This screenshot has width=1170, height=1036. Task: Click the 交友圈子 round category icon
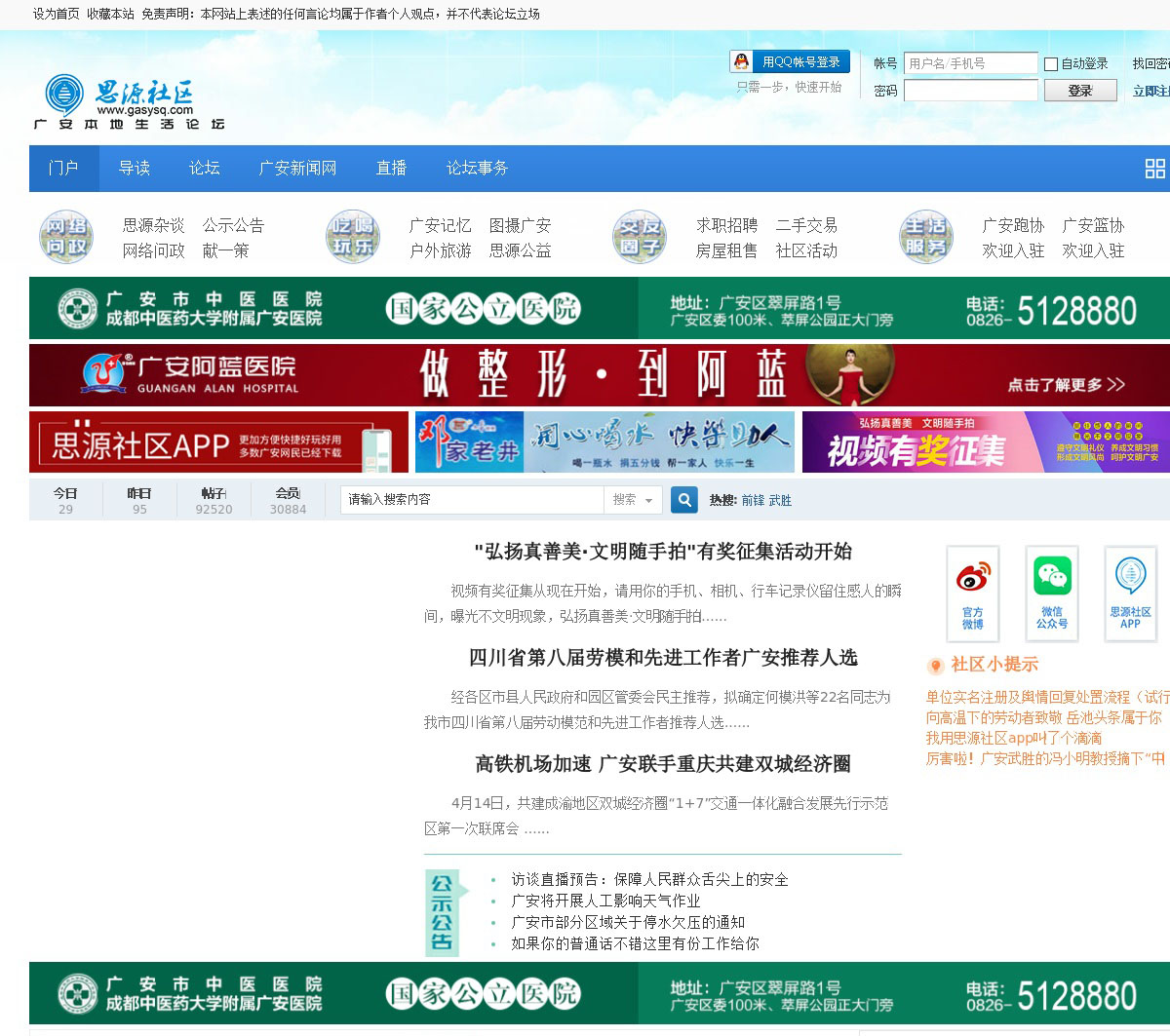pos(639,237)
